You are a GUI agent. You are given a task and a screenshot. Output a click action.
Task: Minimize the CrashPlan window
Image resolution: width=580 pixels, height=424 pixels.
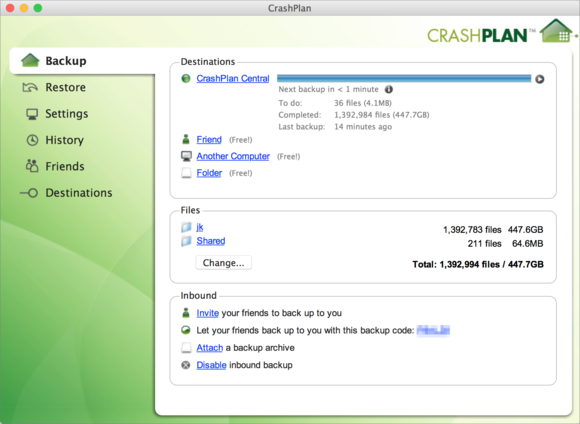[x=24, y=8]
